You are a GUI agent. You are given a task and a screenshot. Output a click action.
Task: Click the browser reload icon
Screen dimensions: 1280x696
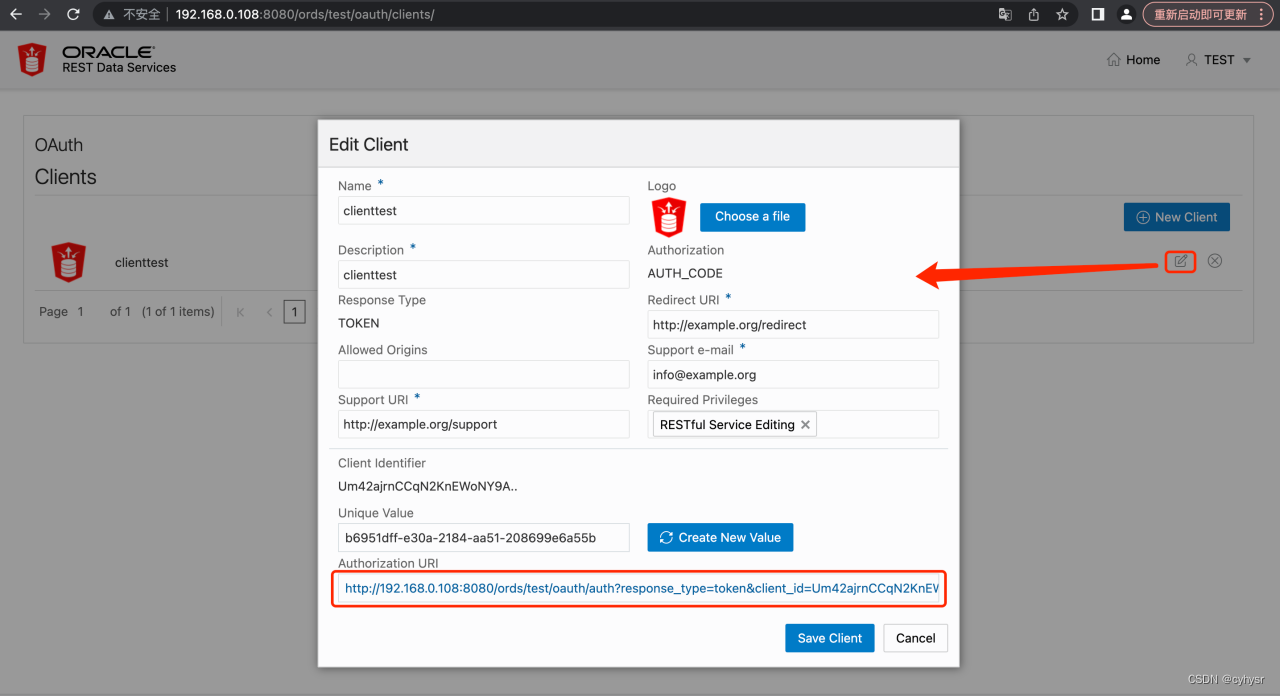70,15
